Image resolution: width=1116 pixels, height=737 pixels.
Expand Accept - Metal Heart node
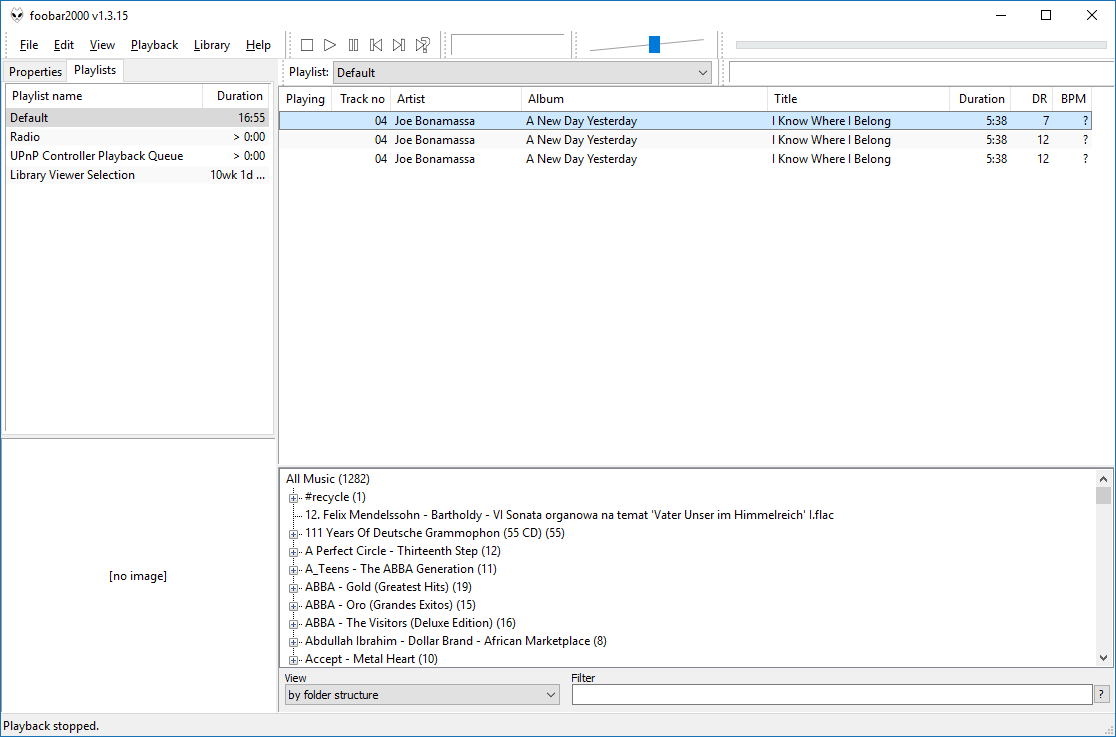293,660
